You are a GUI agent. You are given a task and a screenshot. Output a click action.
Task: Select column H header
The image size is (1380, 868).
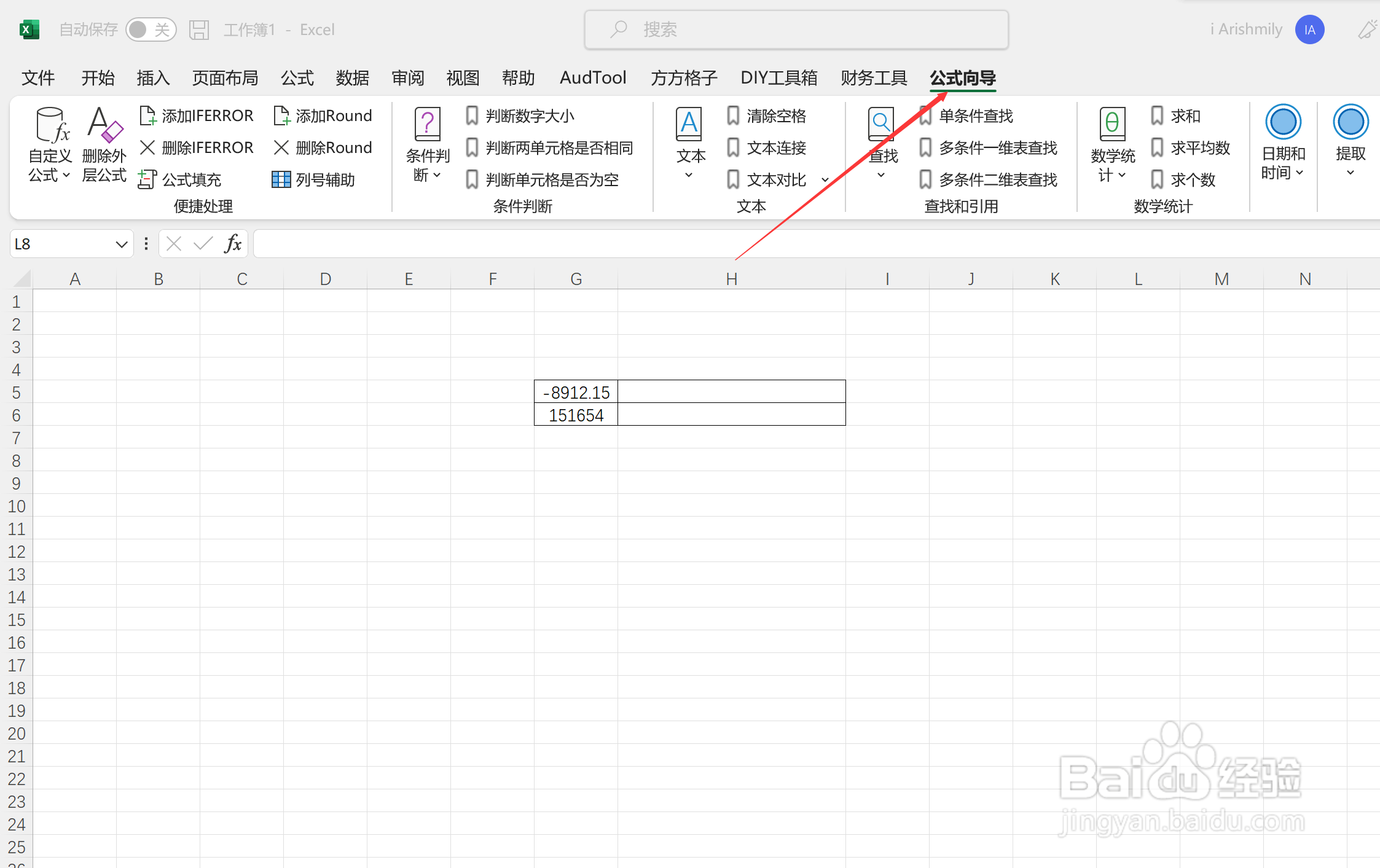tap(731, 279)
